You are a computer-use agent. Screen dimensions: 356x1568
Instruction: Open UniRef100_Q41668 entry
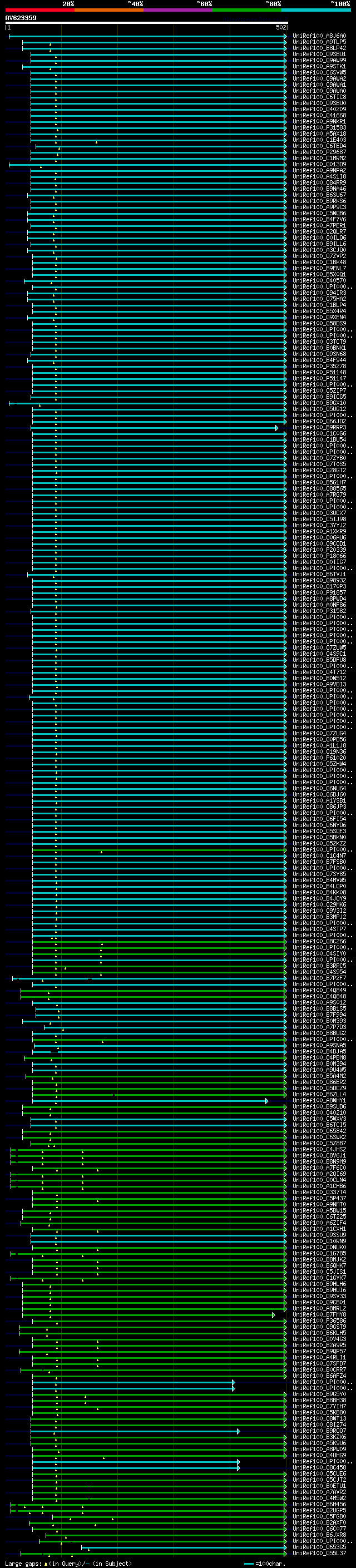click(x=319, y=116)
